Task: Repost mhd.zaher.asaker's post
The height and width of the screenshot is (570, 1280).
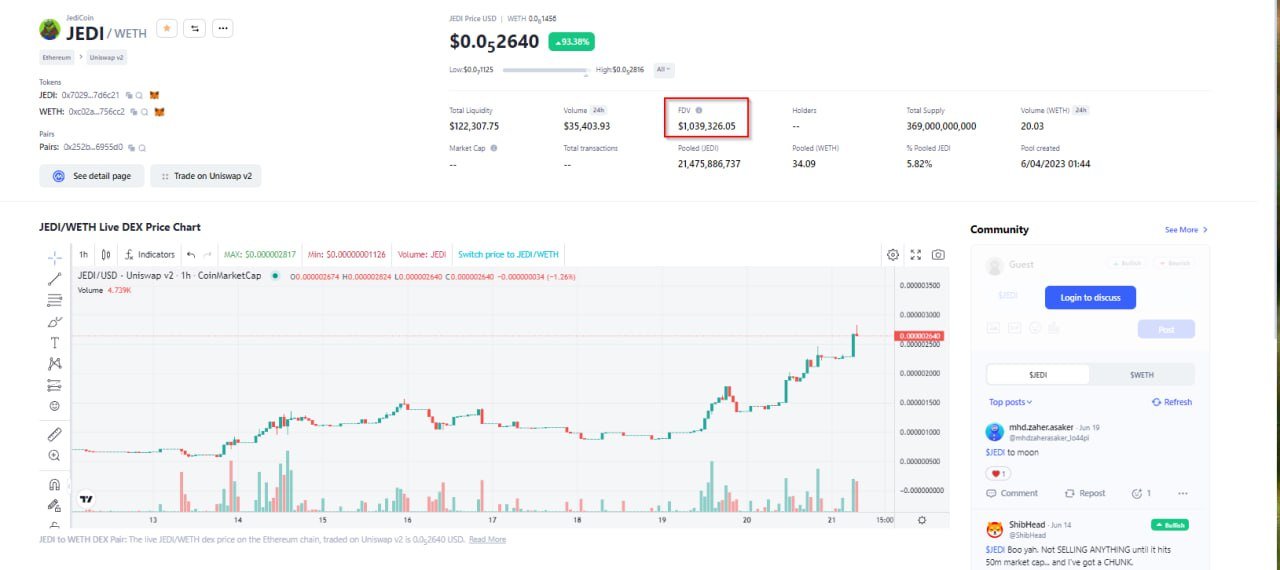Action: pos(1085,493)
